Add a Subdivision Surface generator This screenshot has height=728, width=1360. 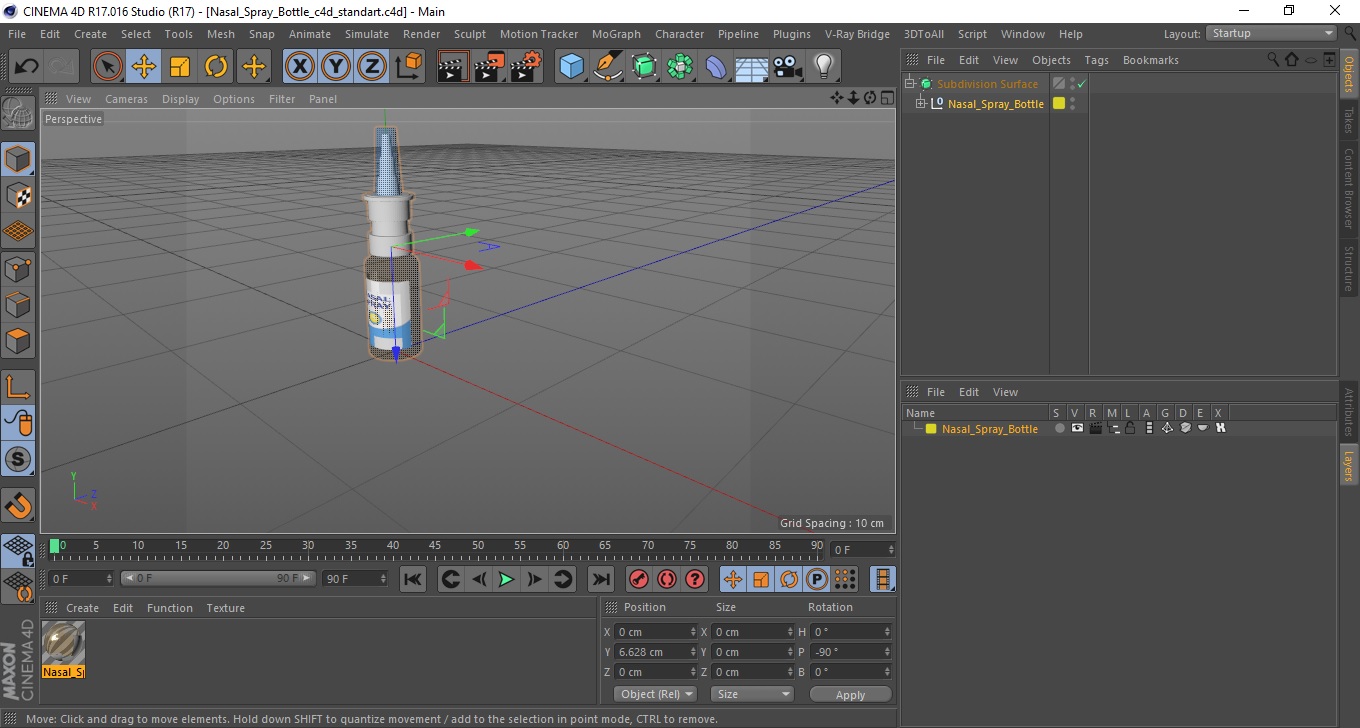tap(644, 67)
